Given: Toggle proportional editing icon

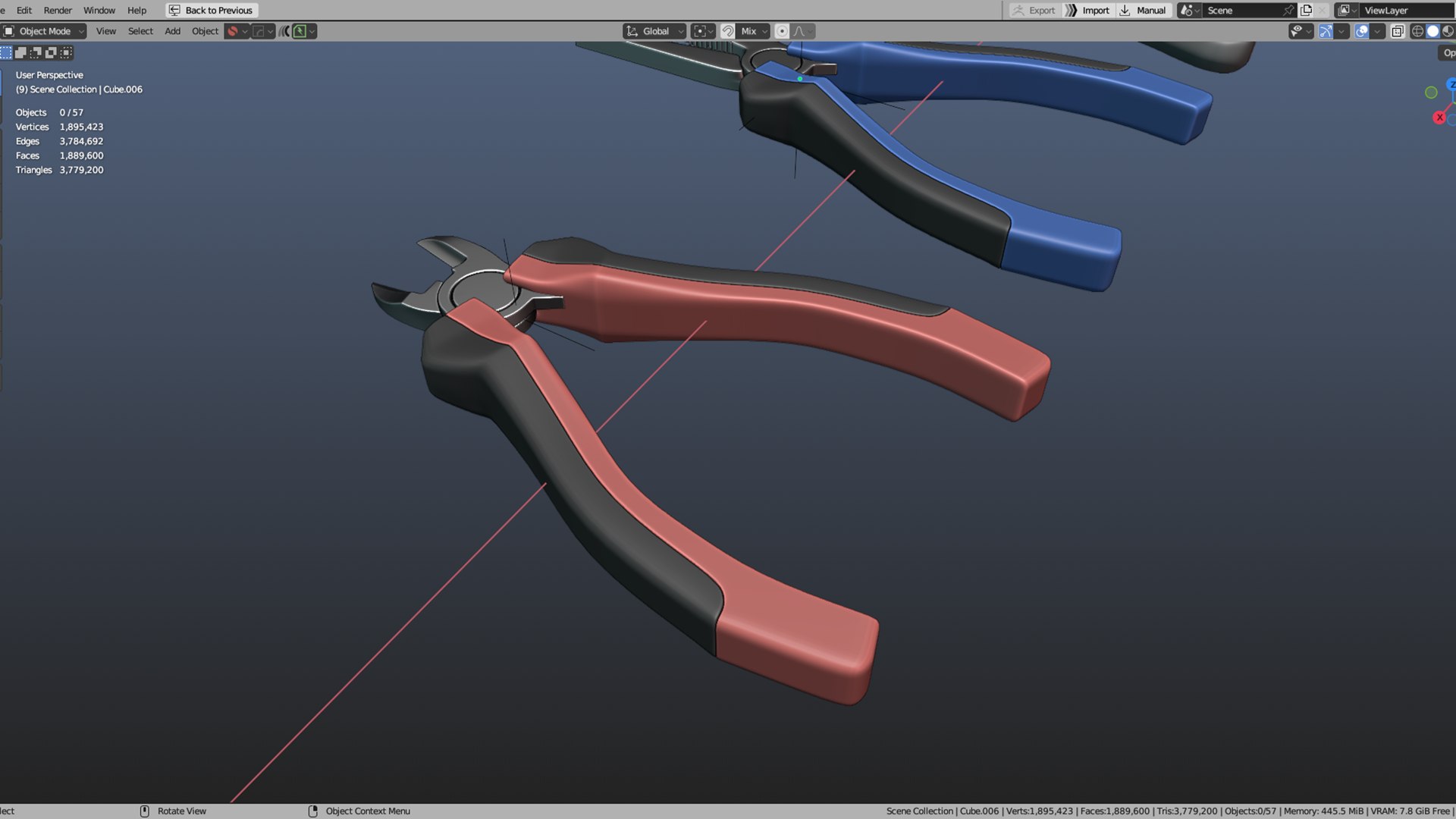Looking at the screenshot, I should (782, 31).
